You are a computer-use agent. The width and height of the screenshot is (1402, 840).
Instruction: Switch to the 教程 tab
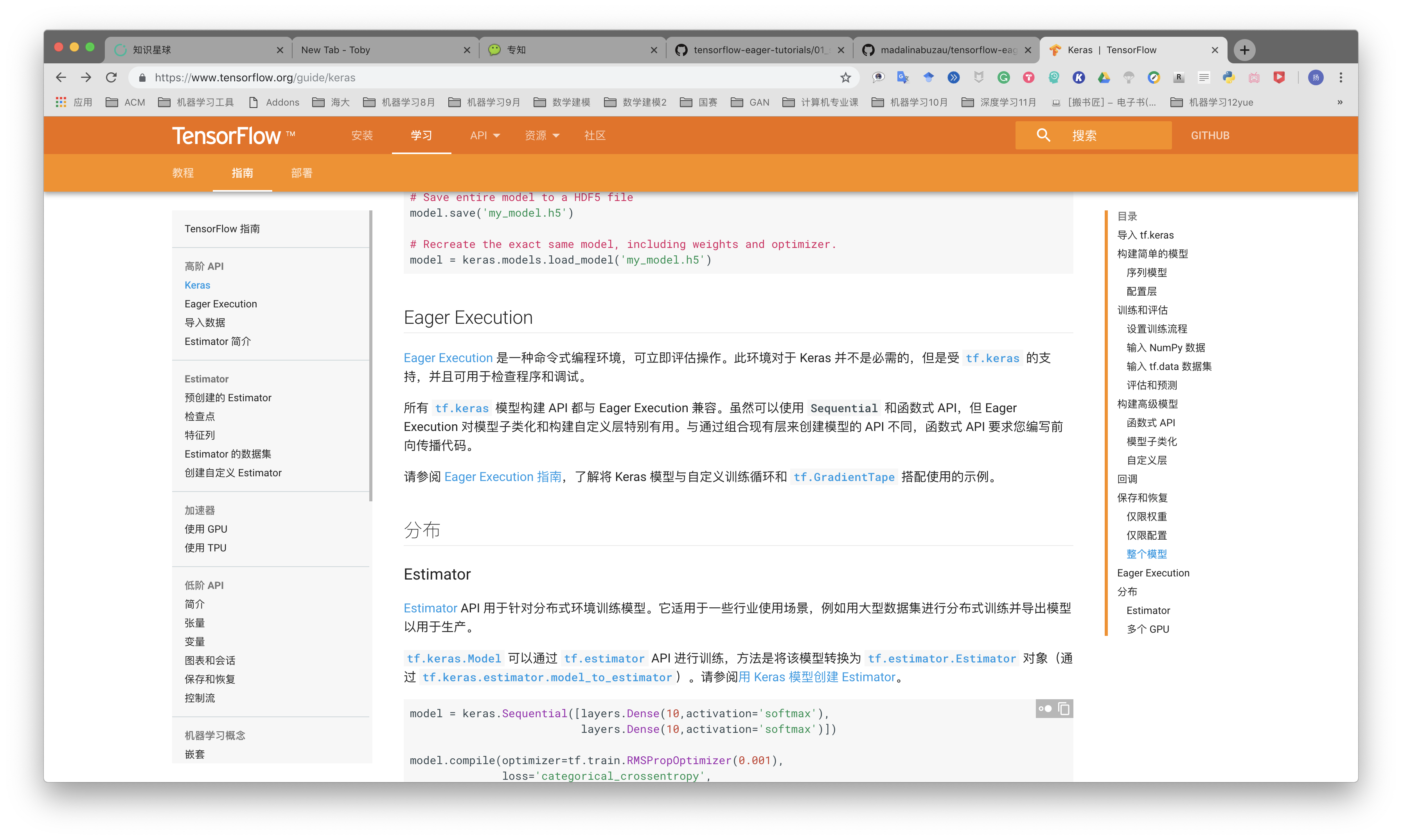coord(183,173)
